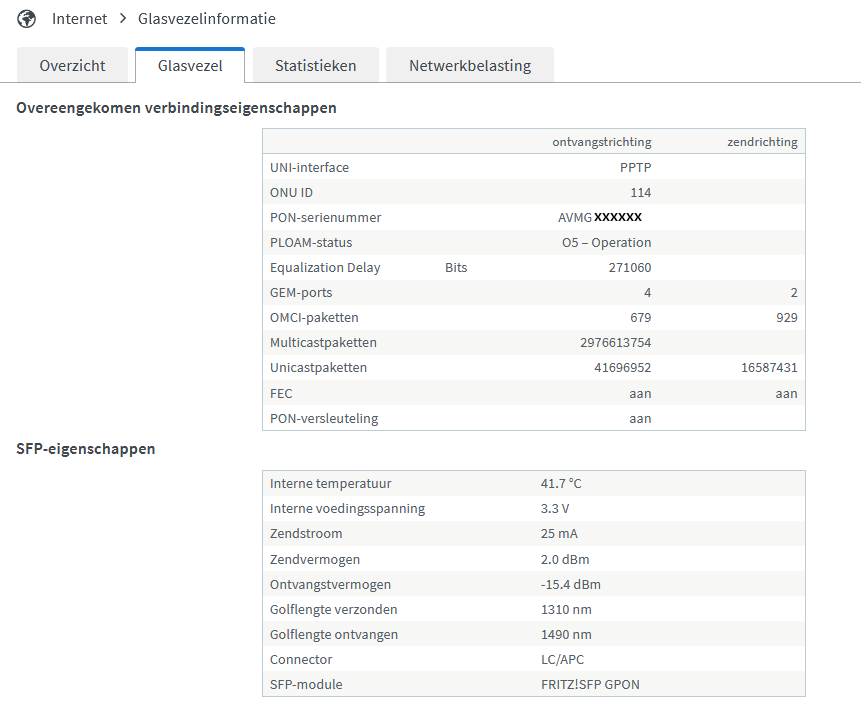861x709 pixels.
Task: Click the PON-versleuteling aan value
Action: click(x=640, y=418)
